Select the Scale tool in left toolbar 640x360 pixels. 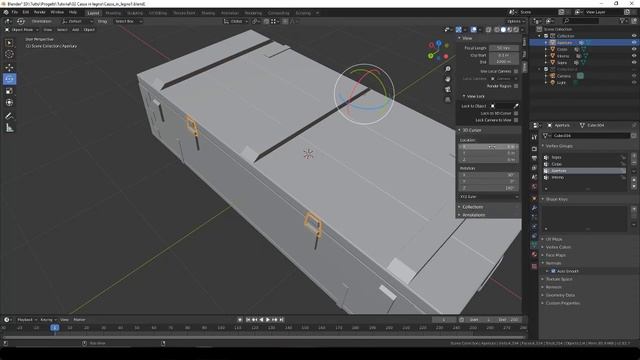[x=9, y=91]
